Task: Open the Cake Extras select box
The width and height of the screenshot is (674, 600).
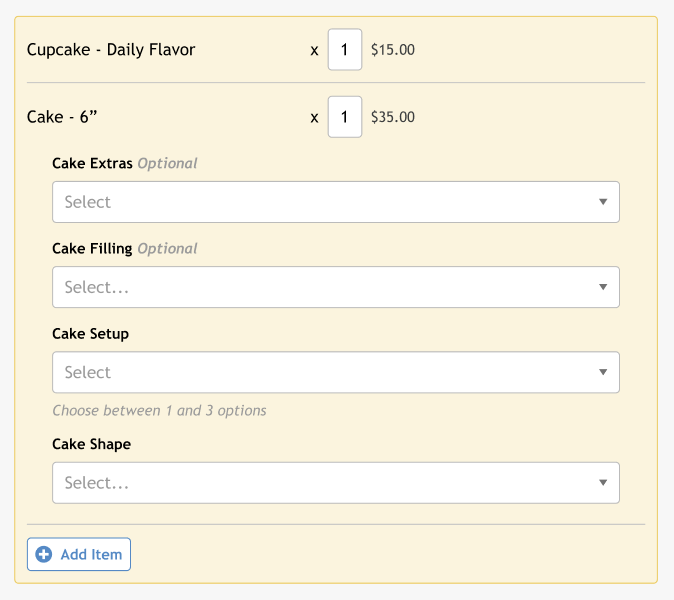Action: coord(336,202)
